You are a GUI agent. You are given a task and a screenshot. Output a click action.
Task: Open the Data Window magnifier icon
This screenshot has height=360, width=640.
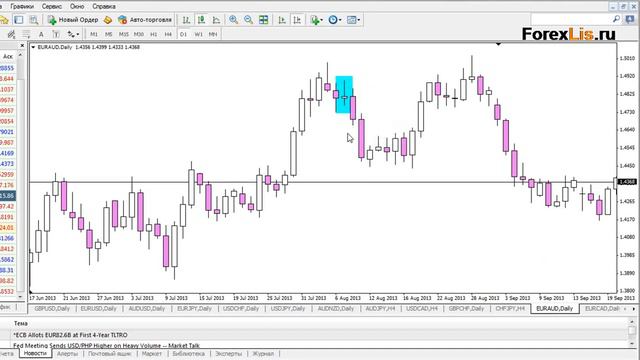tap(34, 20)
